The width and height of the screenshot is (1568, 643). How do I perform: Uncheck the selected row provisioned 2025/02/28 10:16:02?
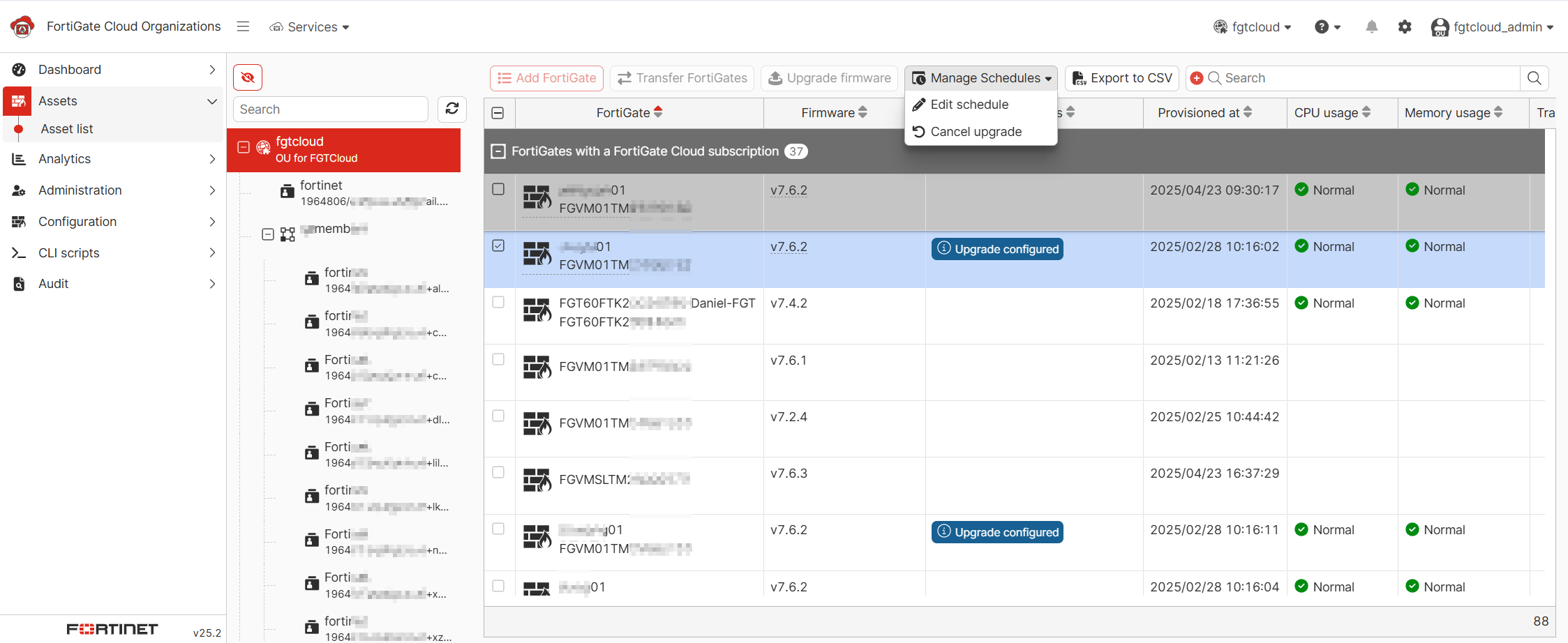tap(498, 245)
